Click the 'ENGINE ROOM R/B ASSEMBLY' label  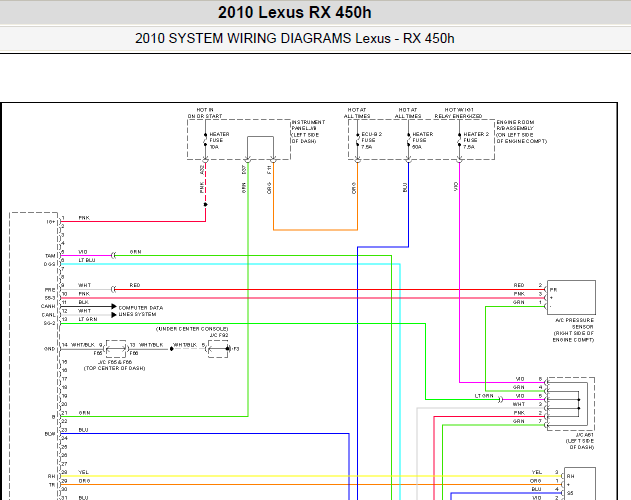click(x=522, y=132)
